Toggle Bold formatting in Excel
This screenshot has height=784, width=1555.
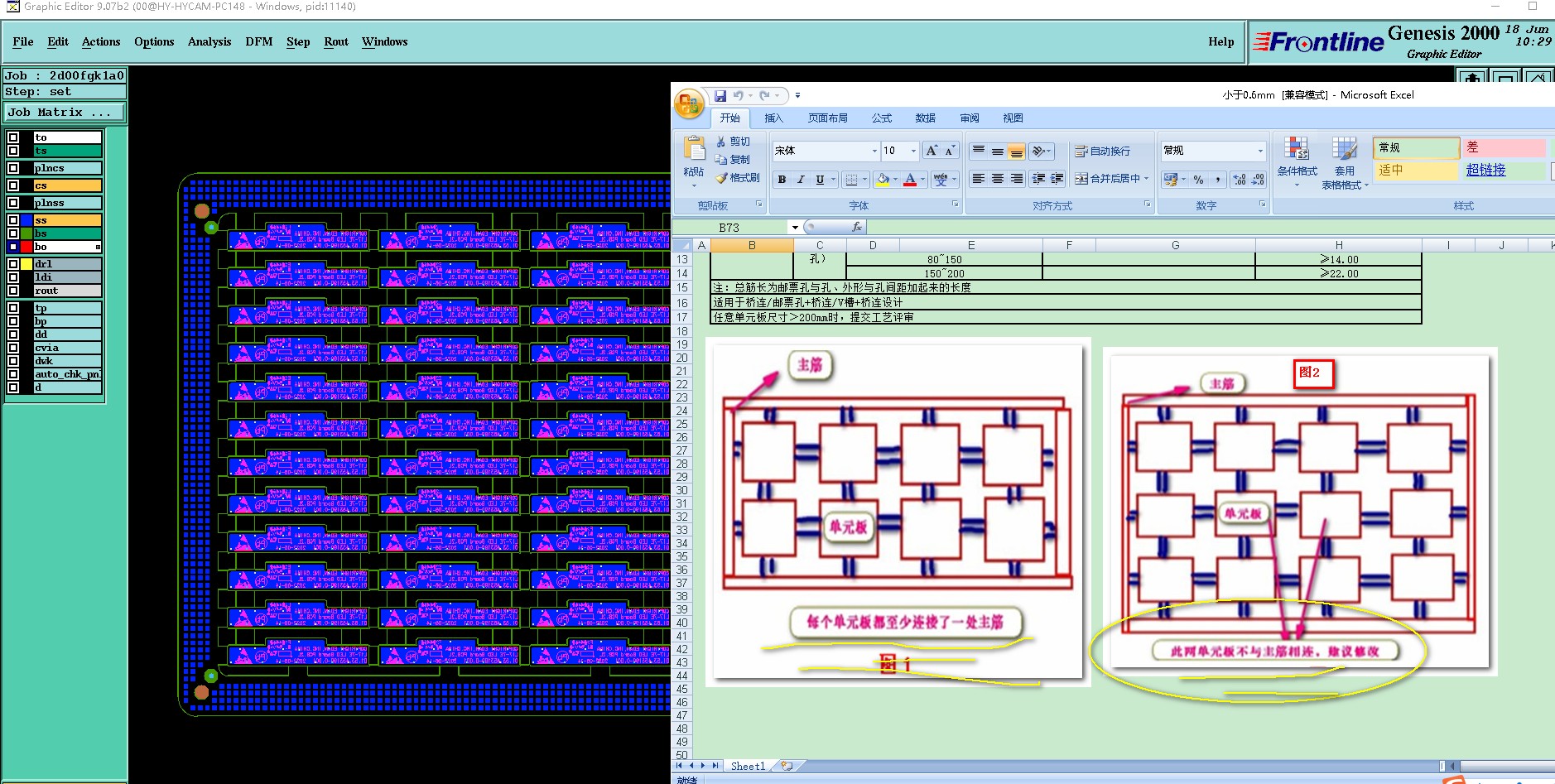(x=782, y=180)
